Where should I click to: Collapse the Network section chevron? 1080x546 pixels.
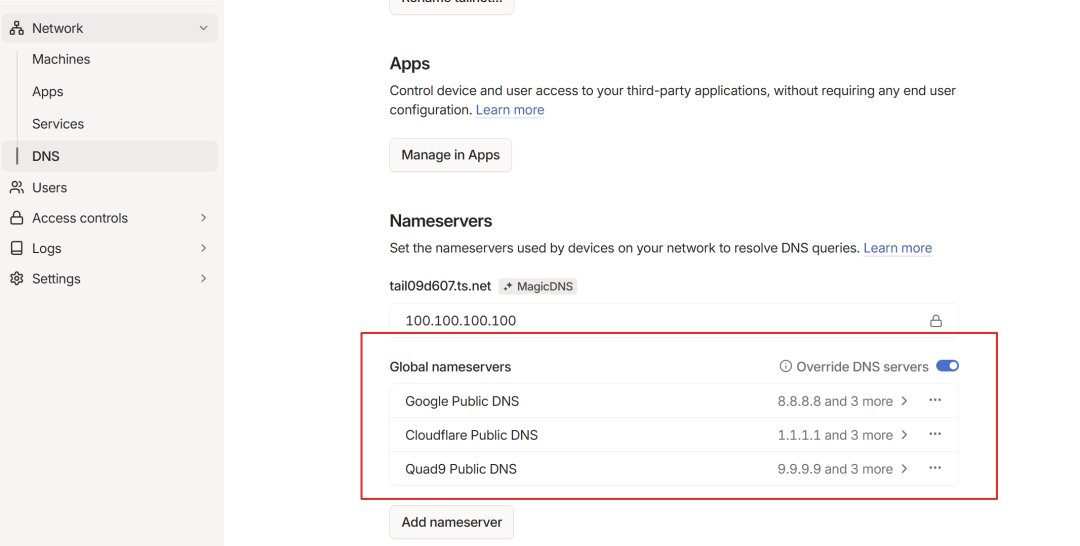[203, 28]
